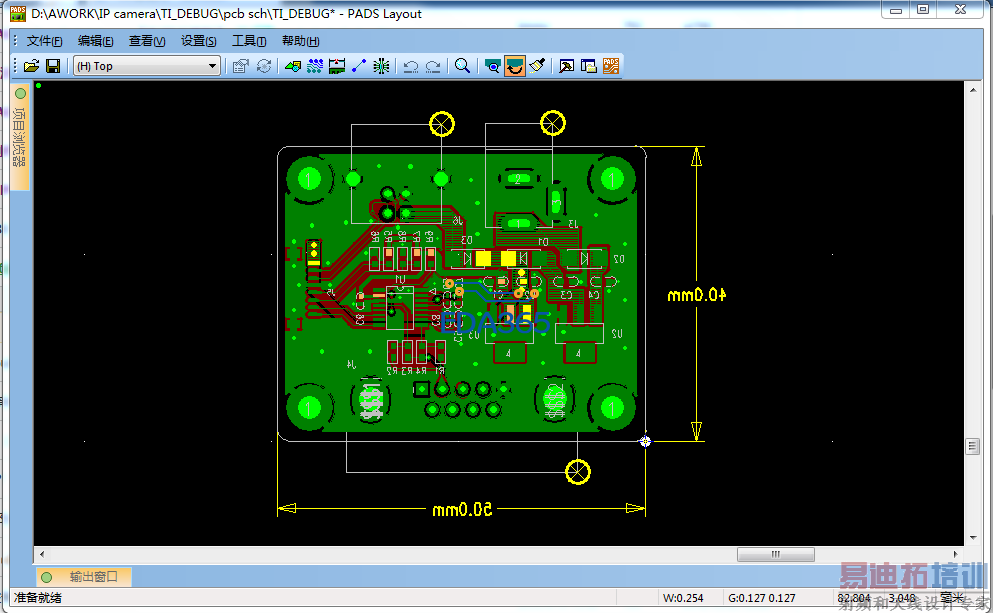
Task: Save the design with the floppy disk icon
Action: tap(53, 66)
